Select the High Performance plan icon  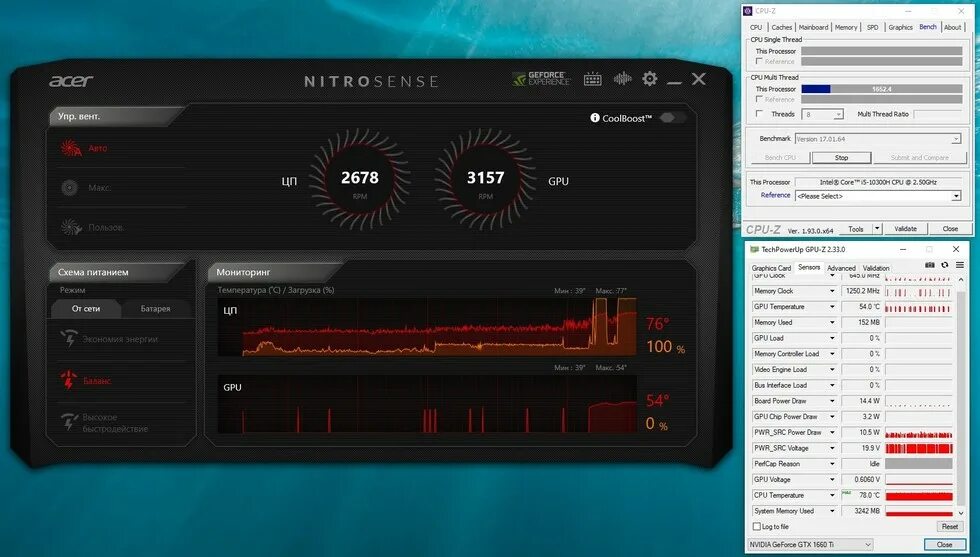[69, 422]
